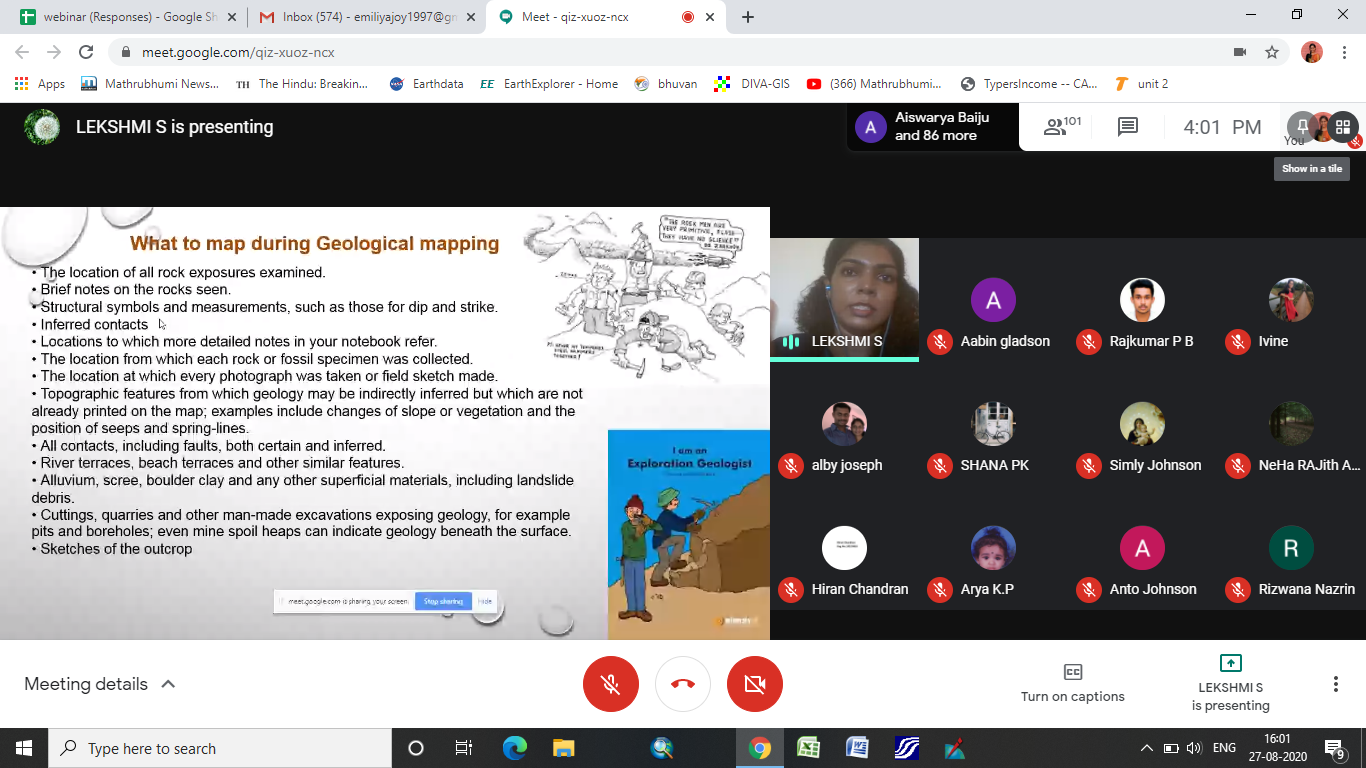Toggle the microphone mute button

point(610,684)
